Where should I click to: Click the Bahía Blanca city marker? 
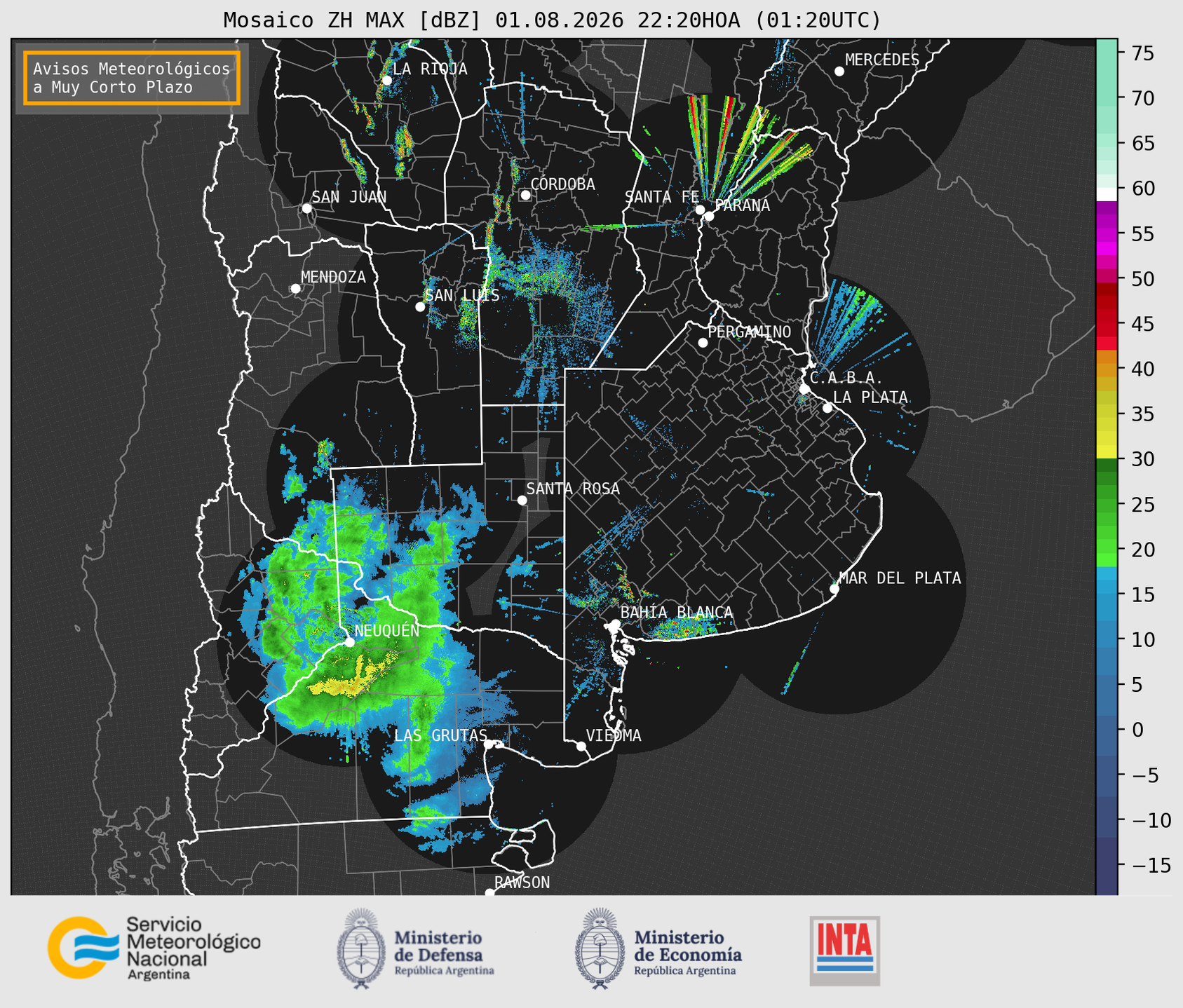click(615, 624)
